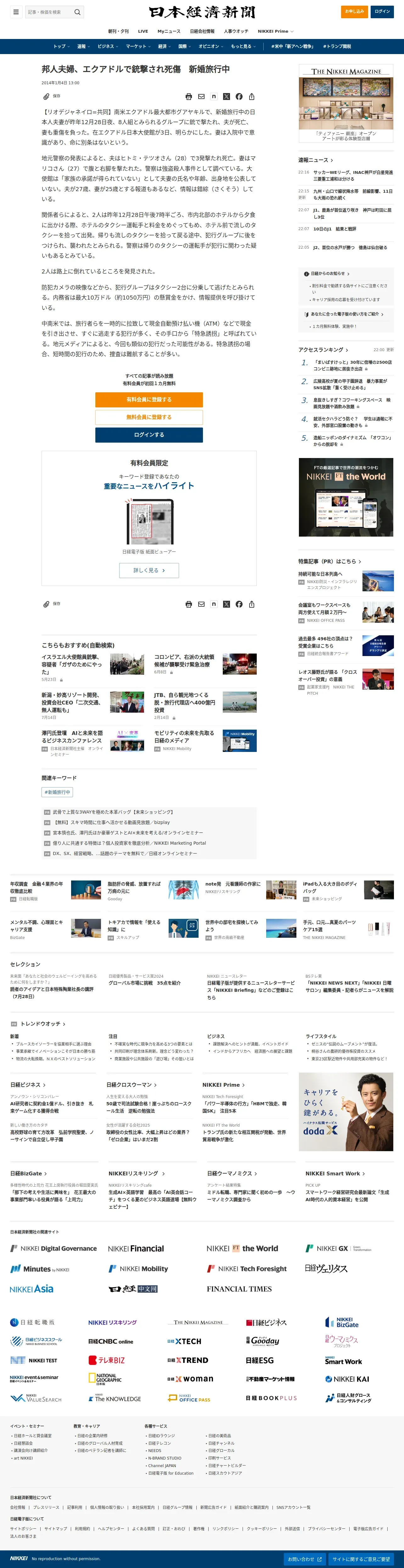The width and height of the screenshot is (404, 1568).
Task: Click the お問い合わせ footer button
Action: coord(305,1559)
